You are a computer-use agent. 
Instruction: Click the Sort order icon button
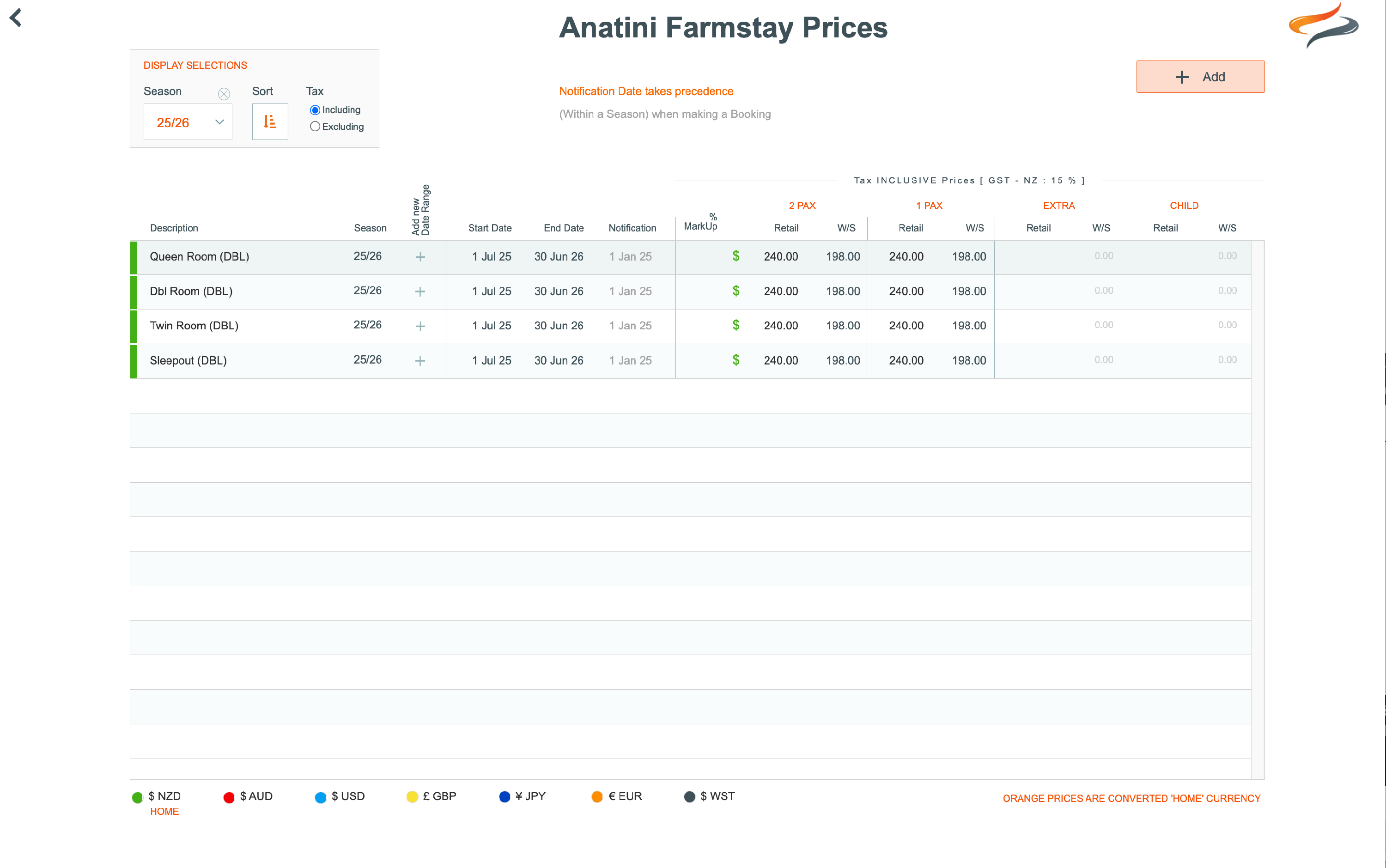(x=270, y=121)
